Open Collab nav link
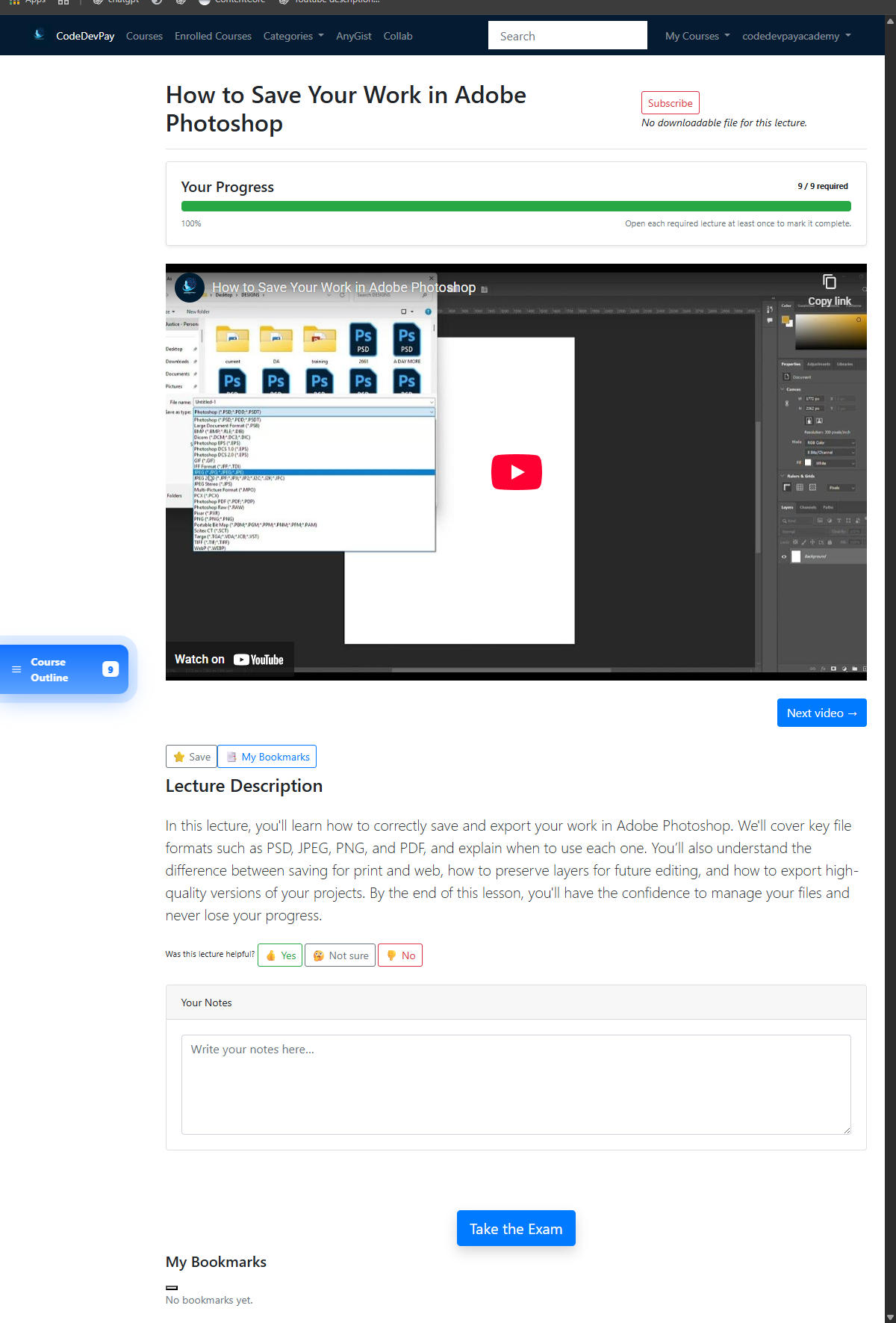The image size is (896, 1323). point(398,36)
